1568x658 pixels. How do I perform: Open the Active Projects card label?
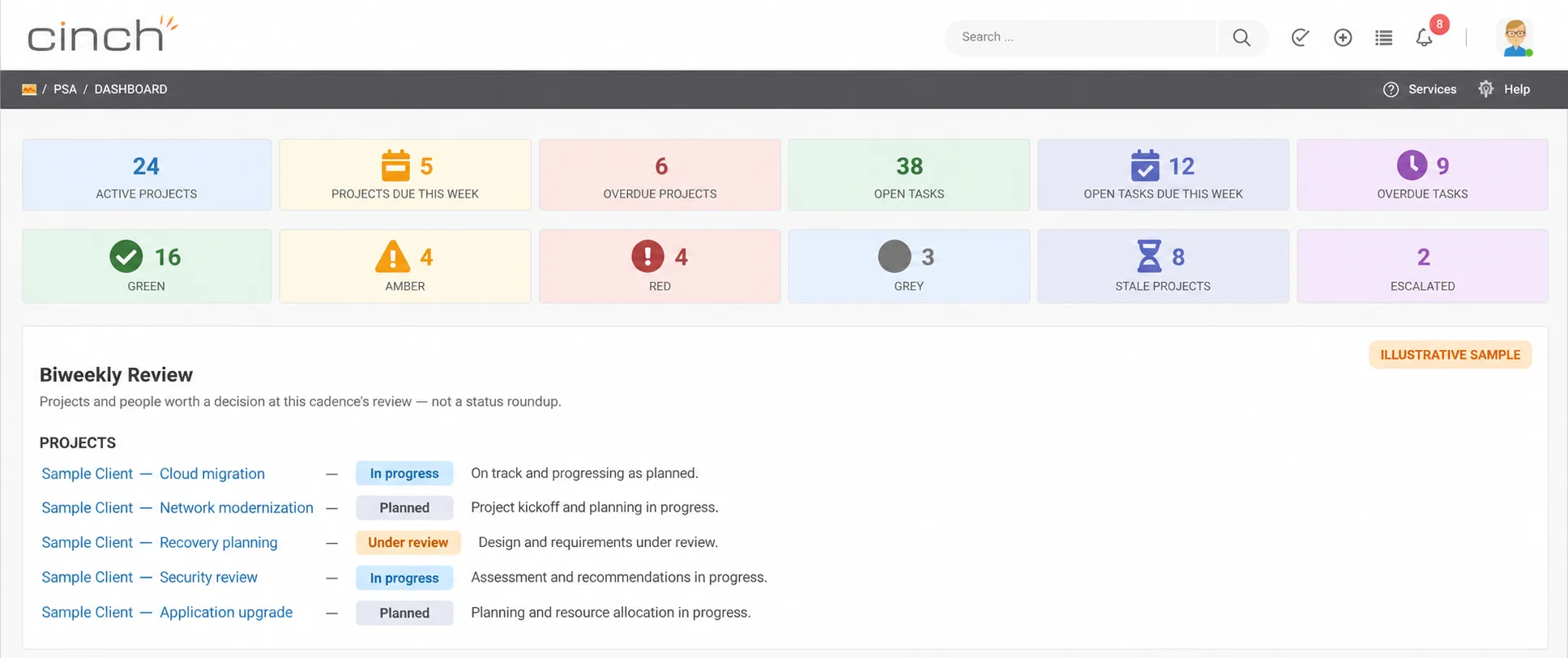click(x=147, y=194)
